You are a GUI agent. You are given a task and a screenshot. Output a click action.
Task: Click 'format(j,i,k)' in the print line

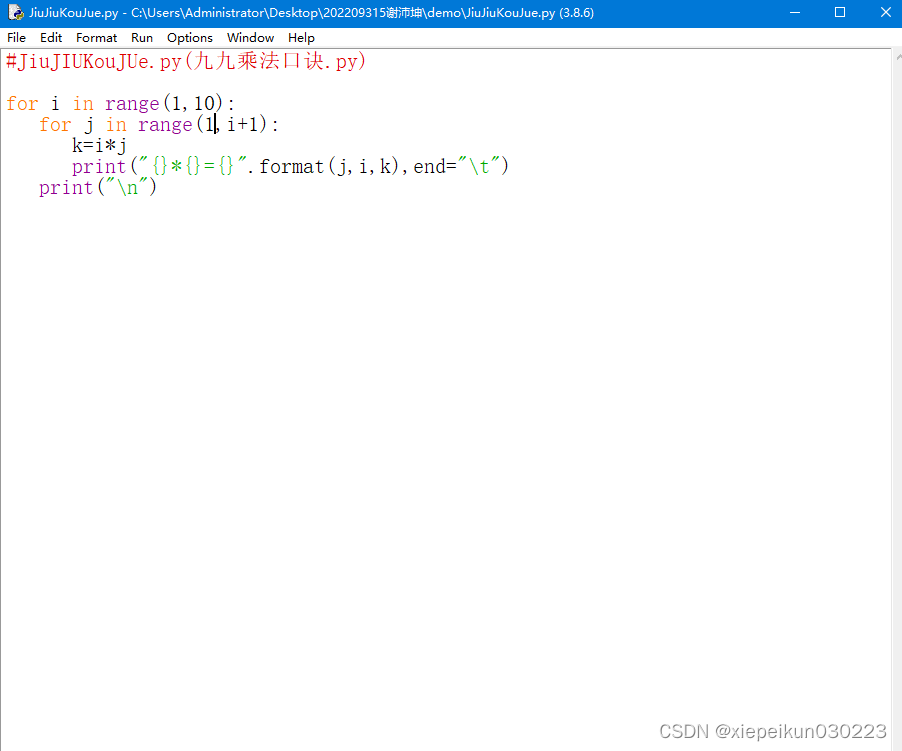click(x=329, y=167)
